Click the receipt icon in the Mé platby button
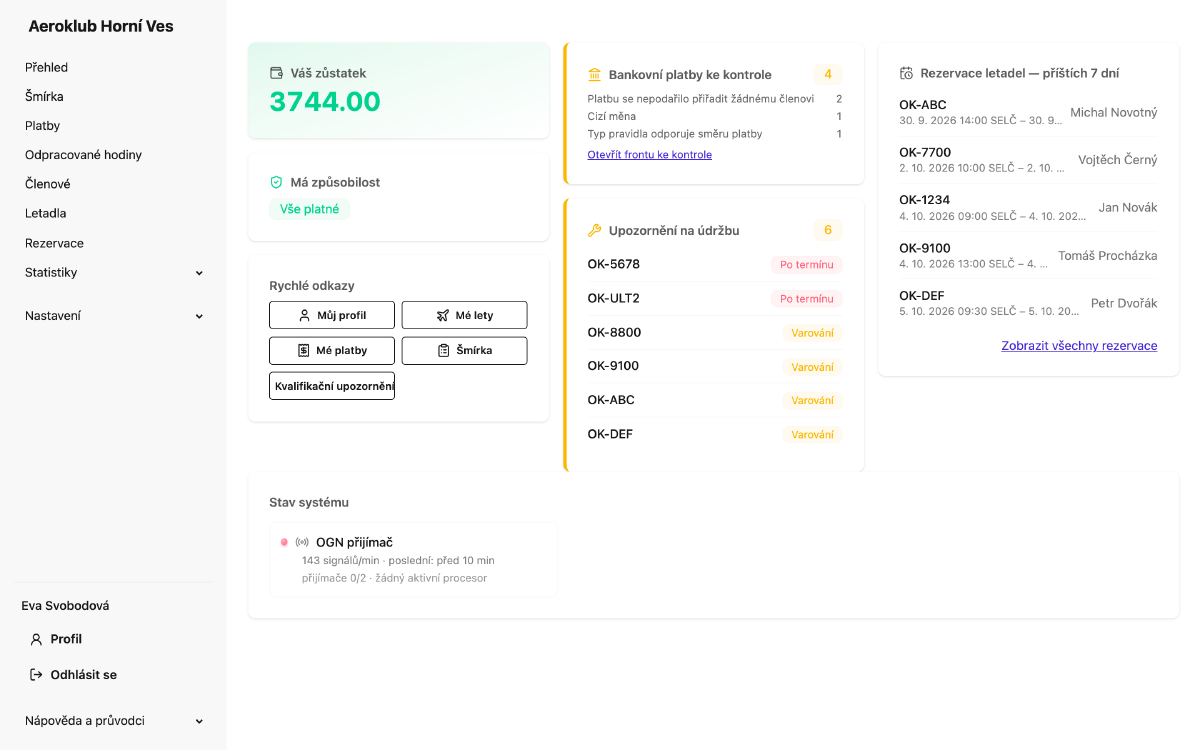 pyautogui.click(x=303, y=350)
